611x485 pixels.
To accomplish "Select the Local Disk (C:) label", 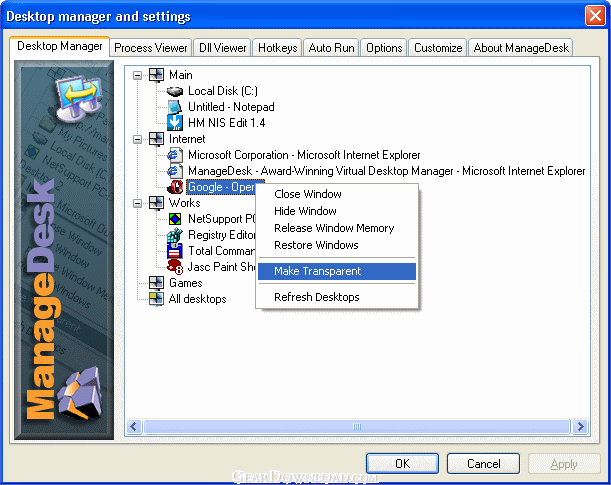I will (x=223, y=91).
